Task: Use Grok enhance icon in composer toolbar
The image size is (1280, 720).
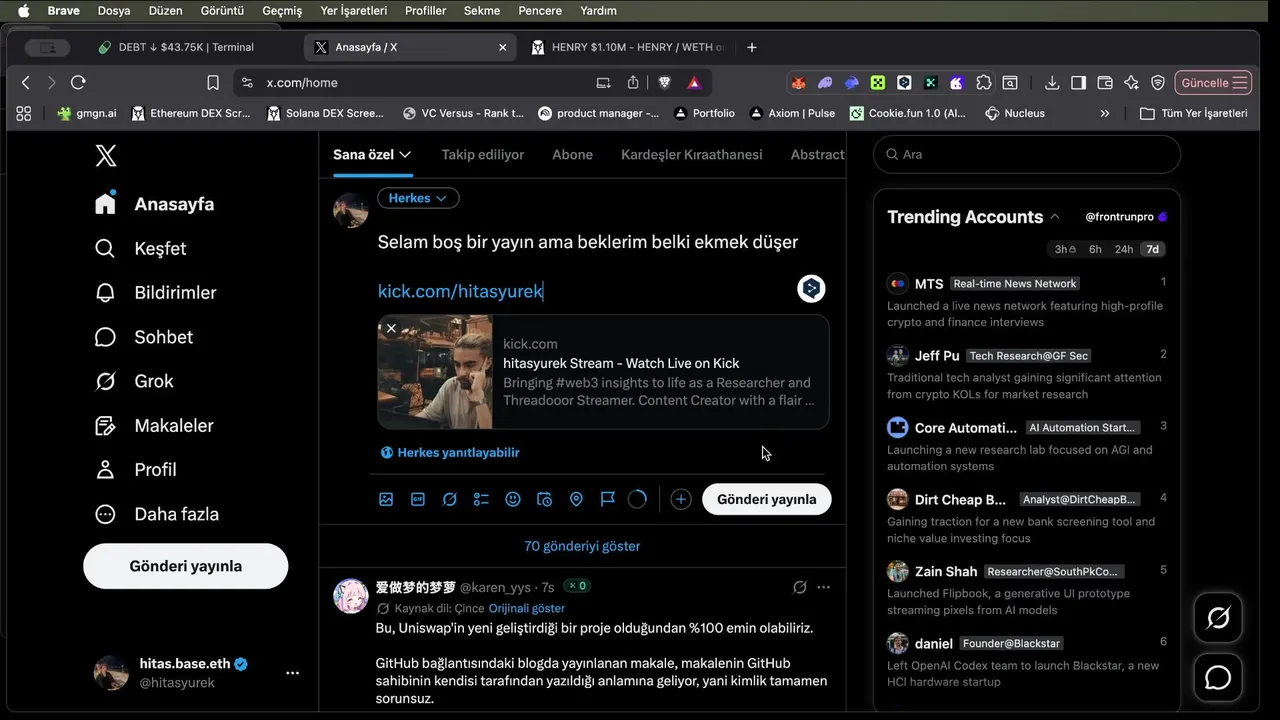Action: (x=450, y=499)
